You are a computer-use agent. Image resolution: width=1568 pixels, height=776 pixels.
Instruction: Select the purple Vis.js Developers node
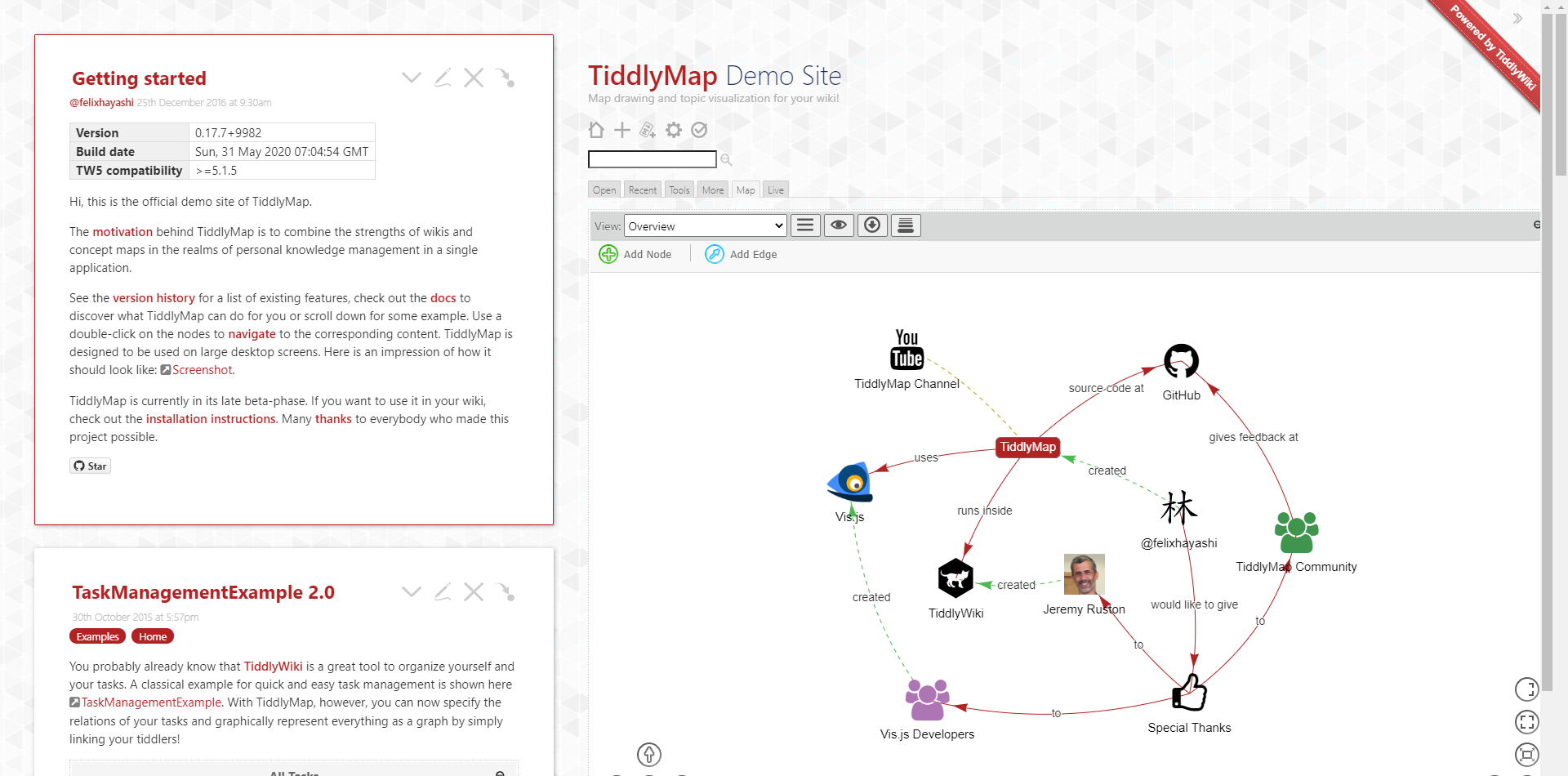point(928,700)
